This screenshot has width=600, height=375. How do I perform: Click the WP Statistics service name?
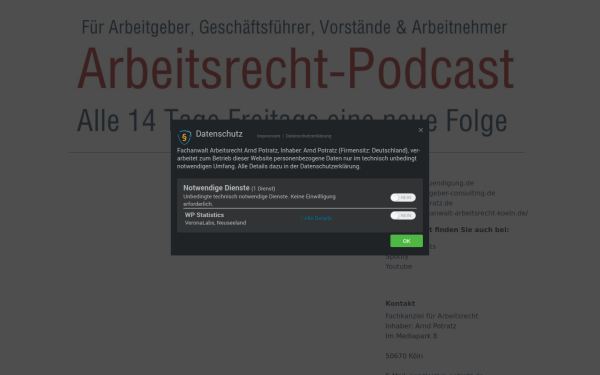click(x=204, y=215)
